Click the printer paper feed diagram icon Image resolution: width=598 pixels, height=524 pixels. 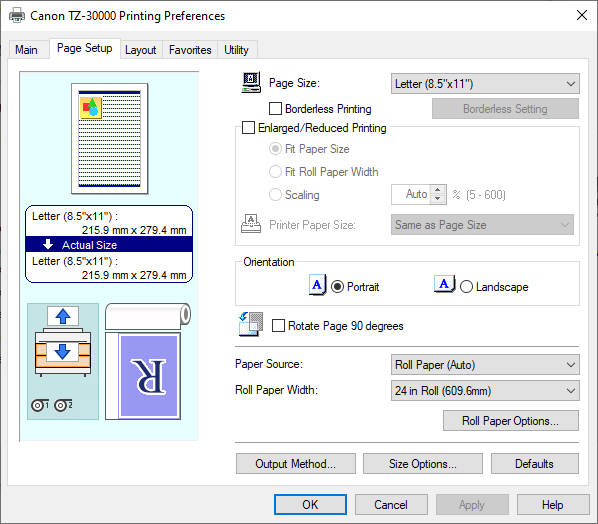pos(63,342)
